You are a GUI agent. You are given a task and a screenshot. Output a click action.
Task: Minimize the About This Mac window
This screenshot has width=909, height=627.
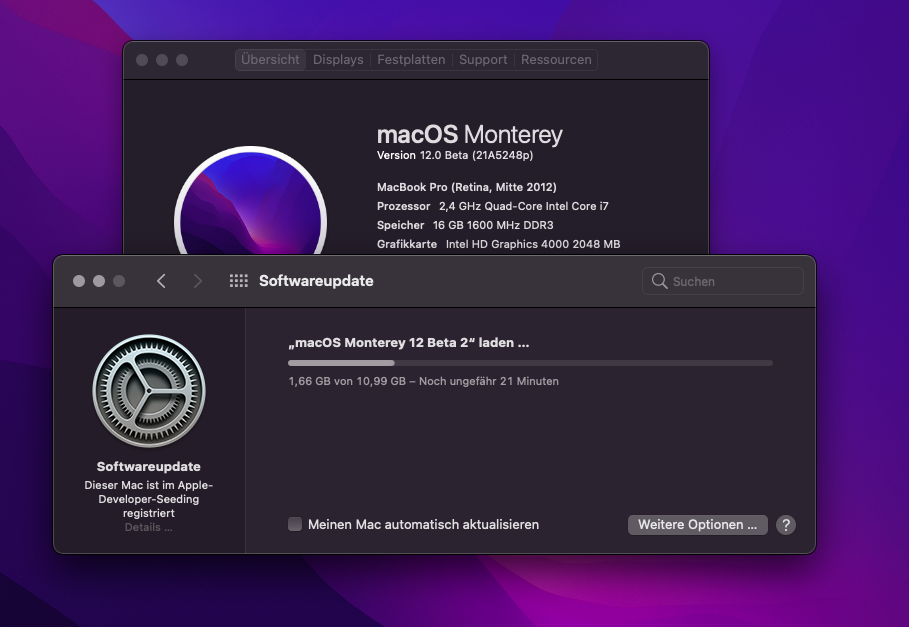click(162, 60)
